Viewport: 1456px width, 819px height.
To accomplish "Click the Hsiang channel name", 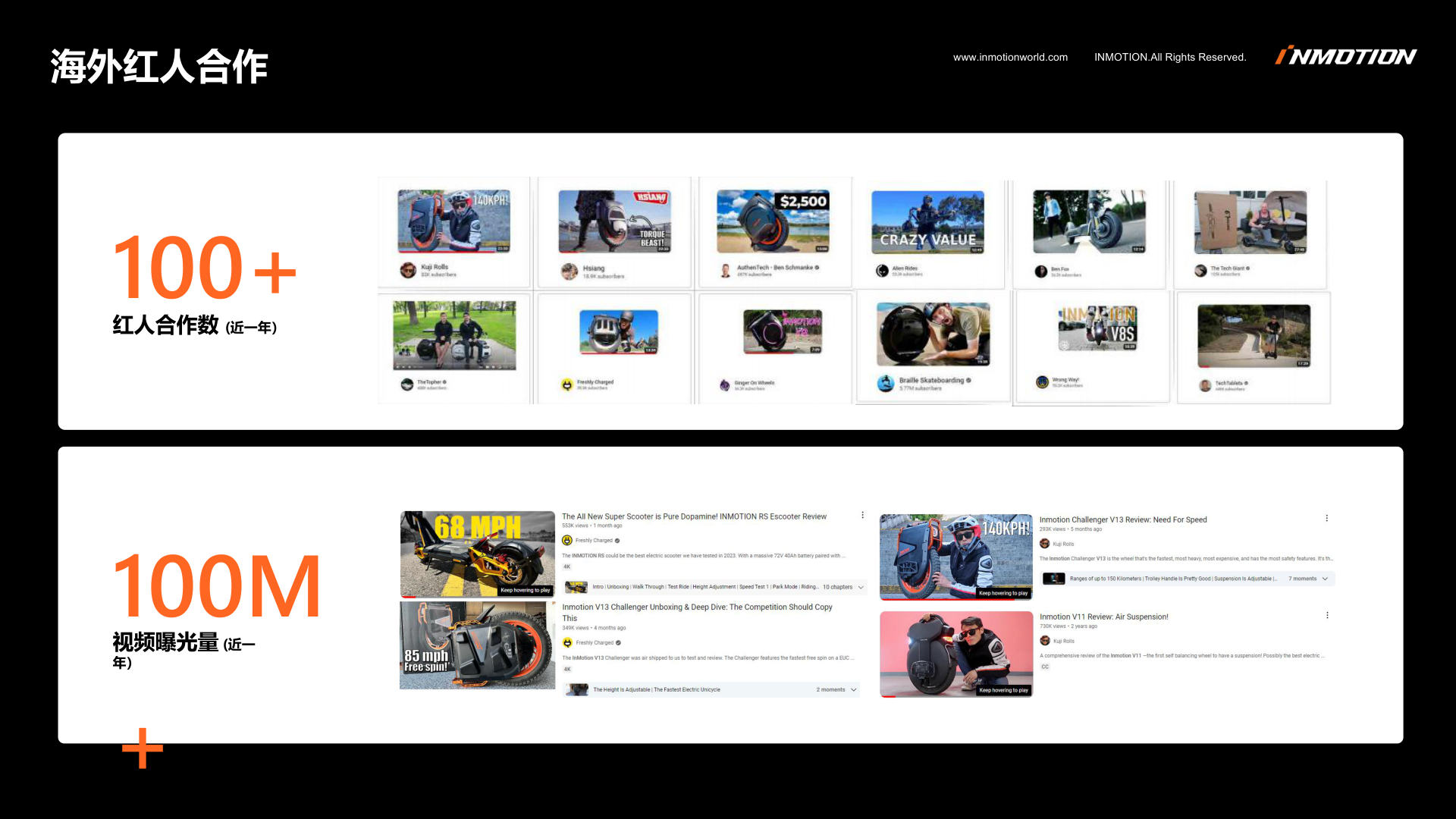I will click(594, 268).
